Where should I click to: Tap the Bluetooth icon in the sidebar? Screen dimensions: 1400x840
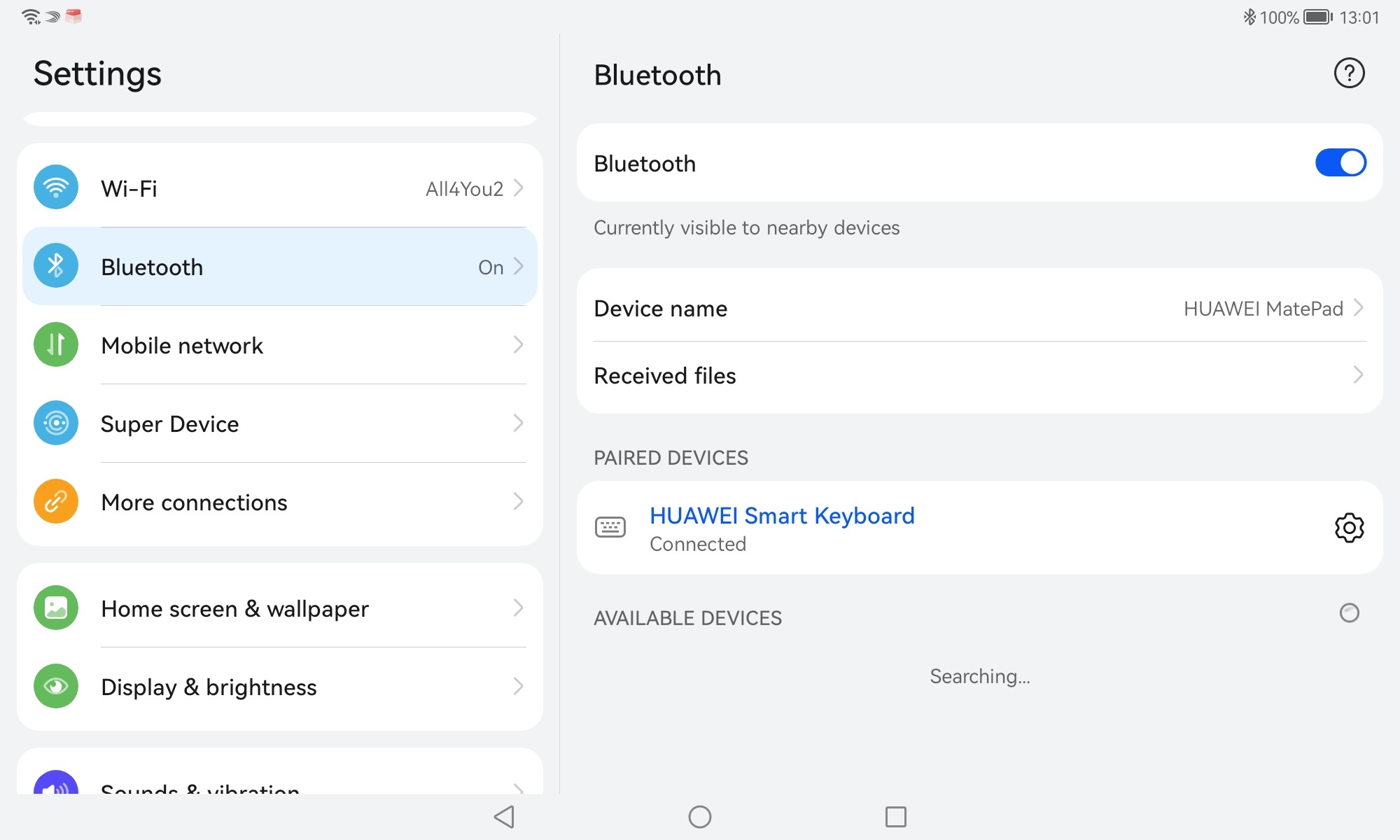coord(56,266)
